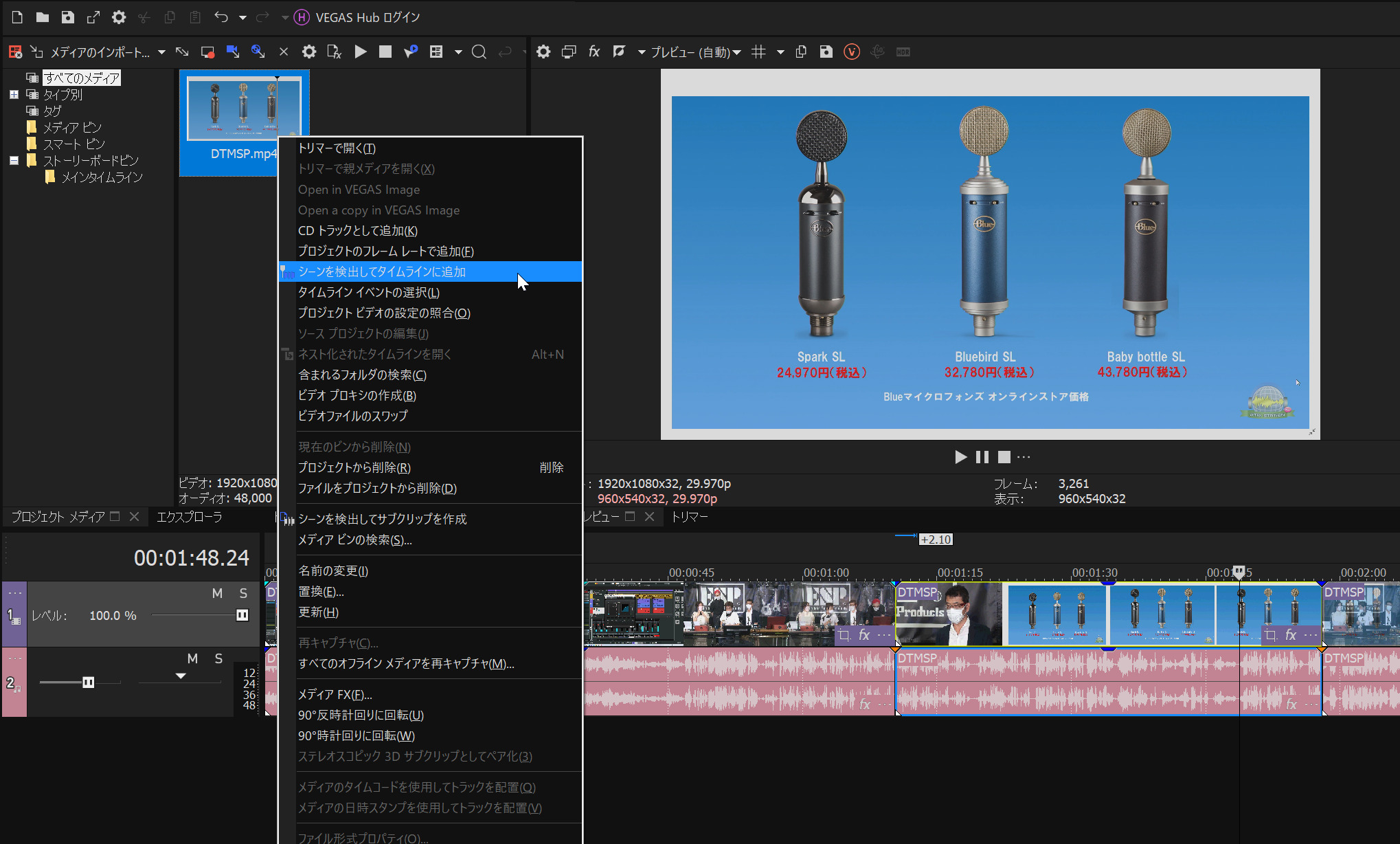
Task: Open the render/export arrow icon in the top toolbar
Action: (93, 17)
